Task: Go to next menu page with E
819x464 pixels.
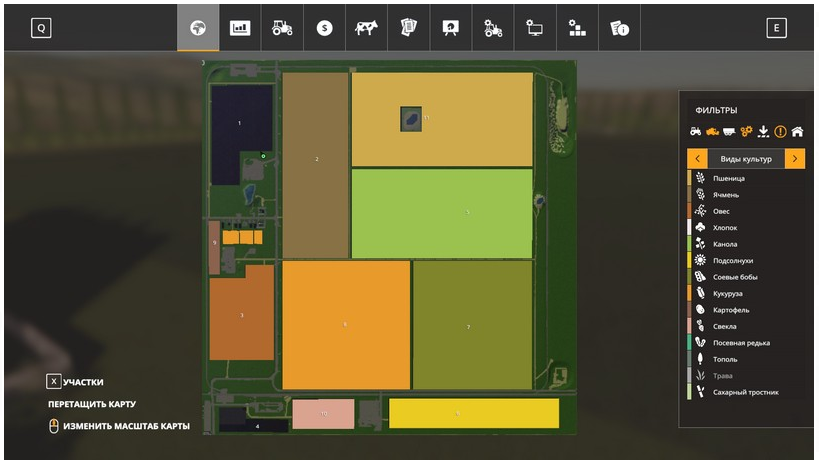Action: pyautogui.click(x=776, y=28)
